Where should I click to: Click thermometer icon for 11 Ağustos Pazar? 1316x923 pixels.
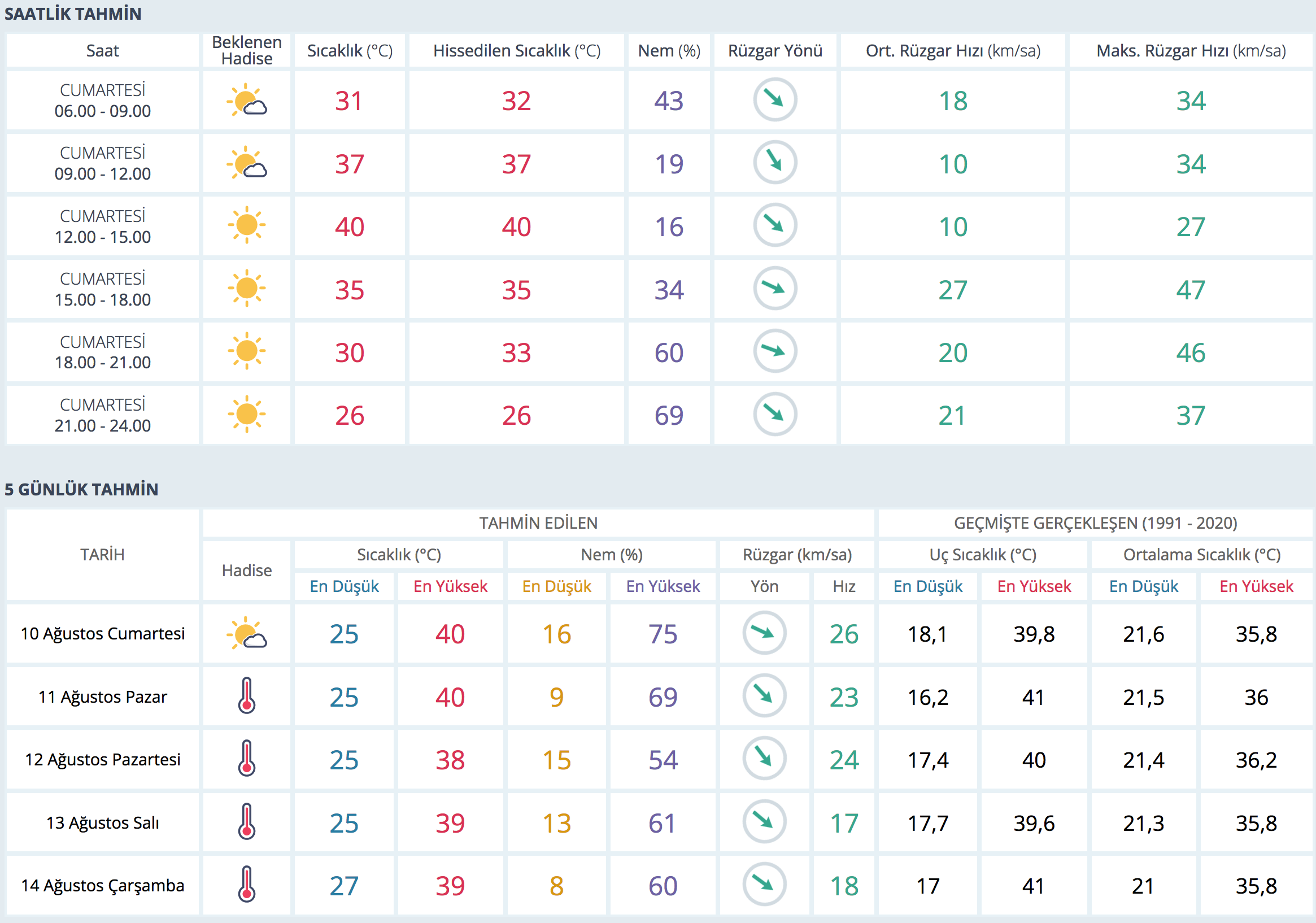[x=247, y=696]
